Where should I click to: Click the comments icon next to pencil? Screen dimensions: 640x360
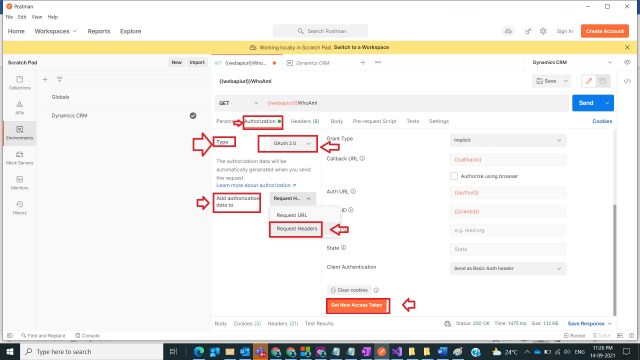click(x=602, y=81)
